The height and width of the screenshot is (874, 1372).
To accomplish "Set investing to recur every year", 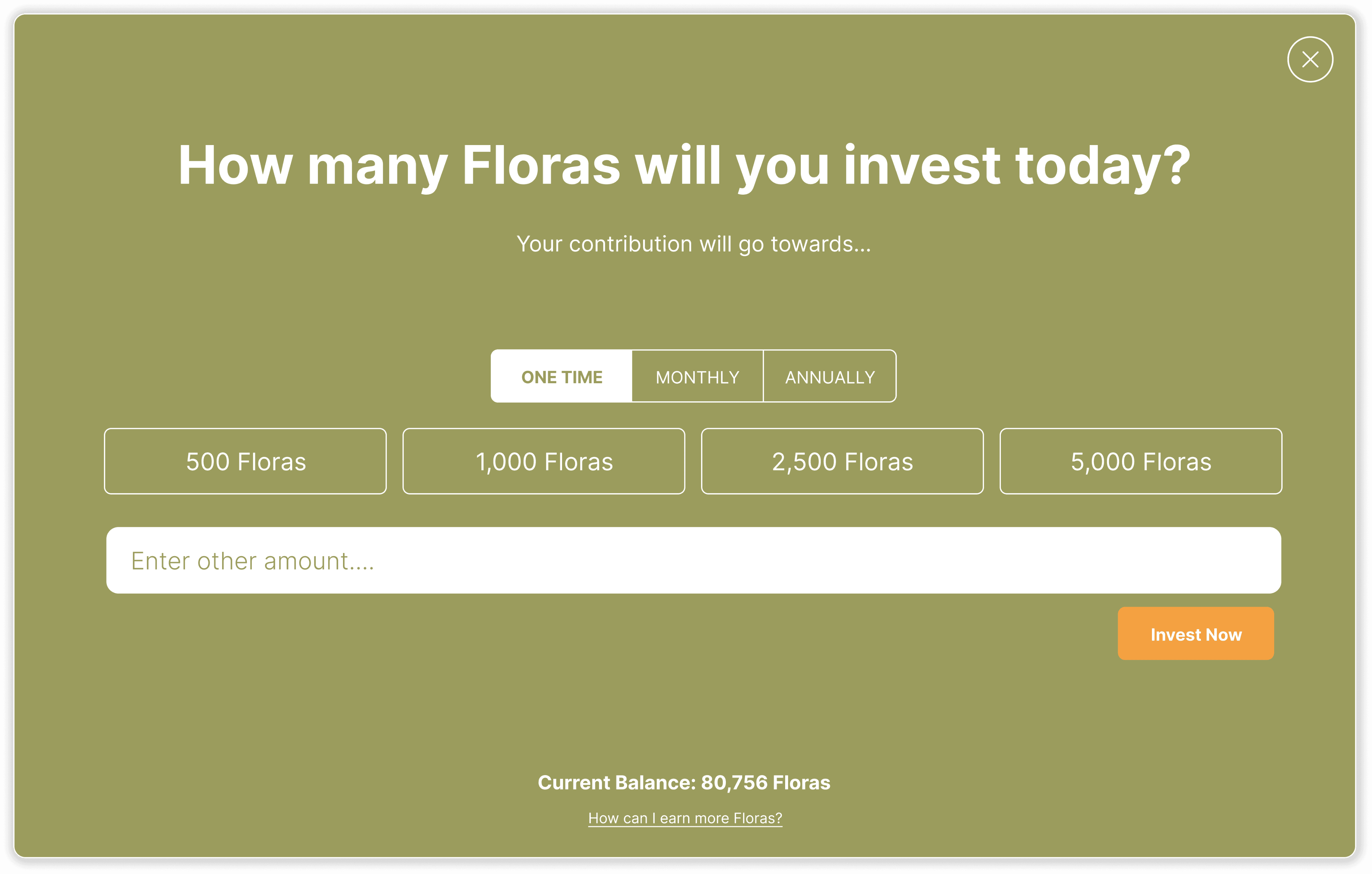I will [x=830, y=377].
